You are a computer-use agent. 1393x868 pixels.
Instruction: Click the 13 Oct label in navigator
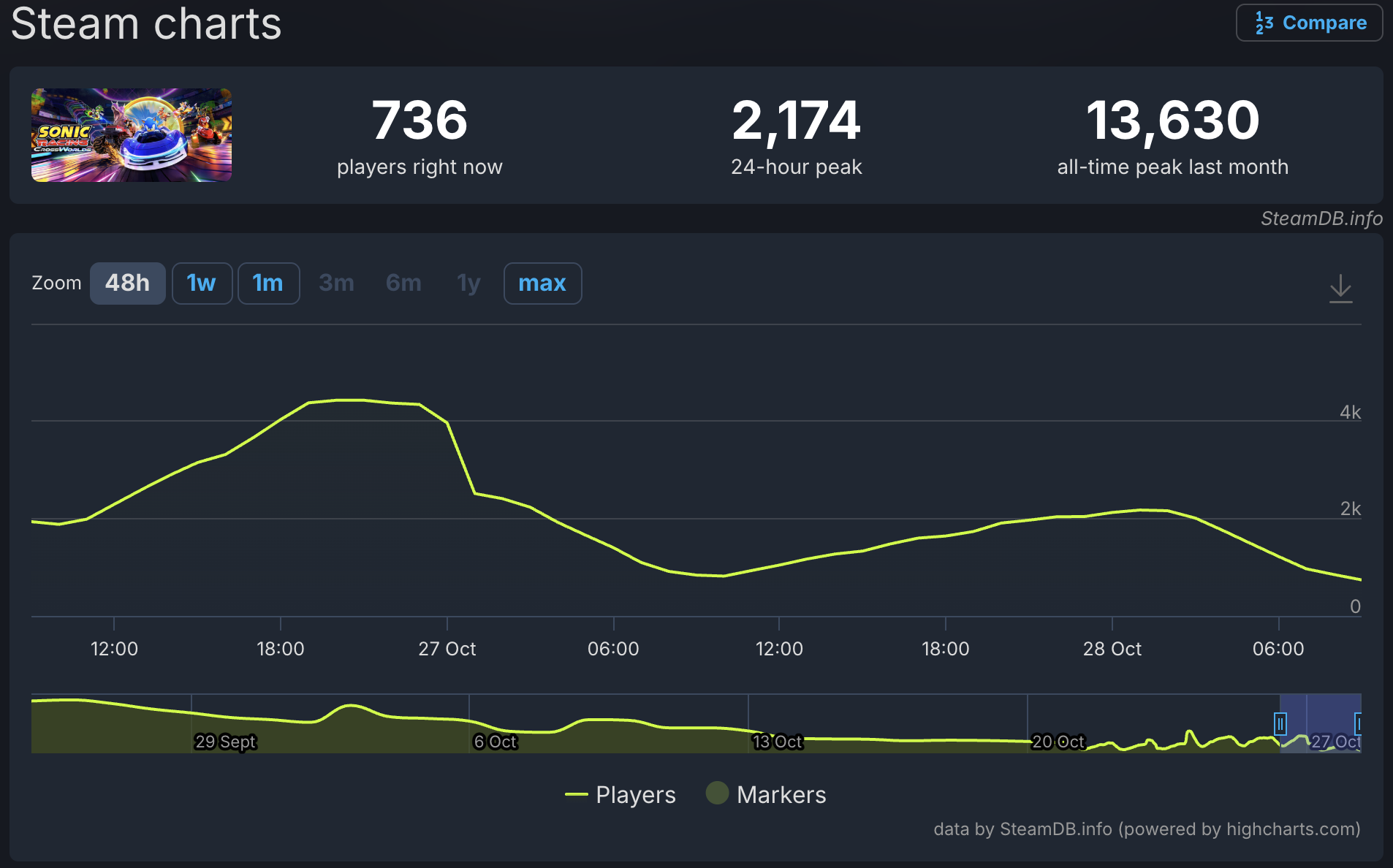click(778, 742)
